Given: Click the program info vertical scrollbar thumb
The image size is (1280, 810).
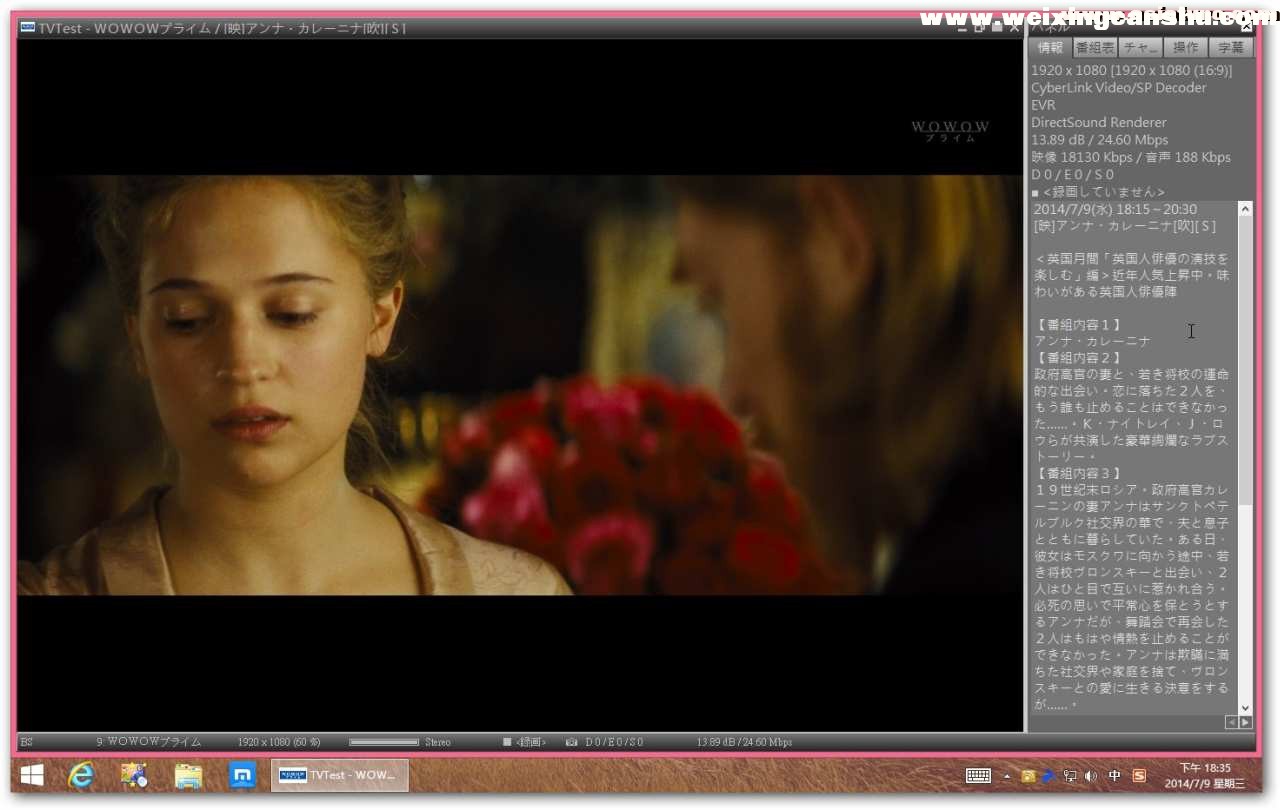Looking at the screenshot, I should point(1245,360).
